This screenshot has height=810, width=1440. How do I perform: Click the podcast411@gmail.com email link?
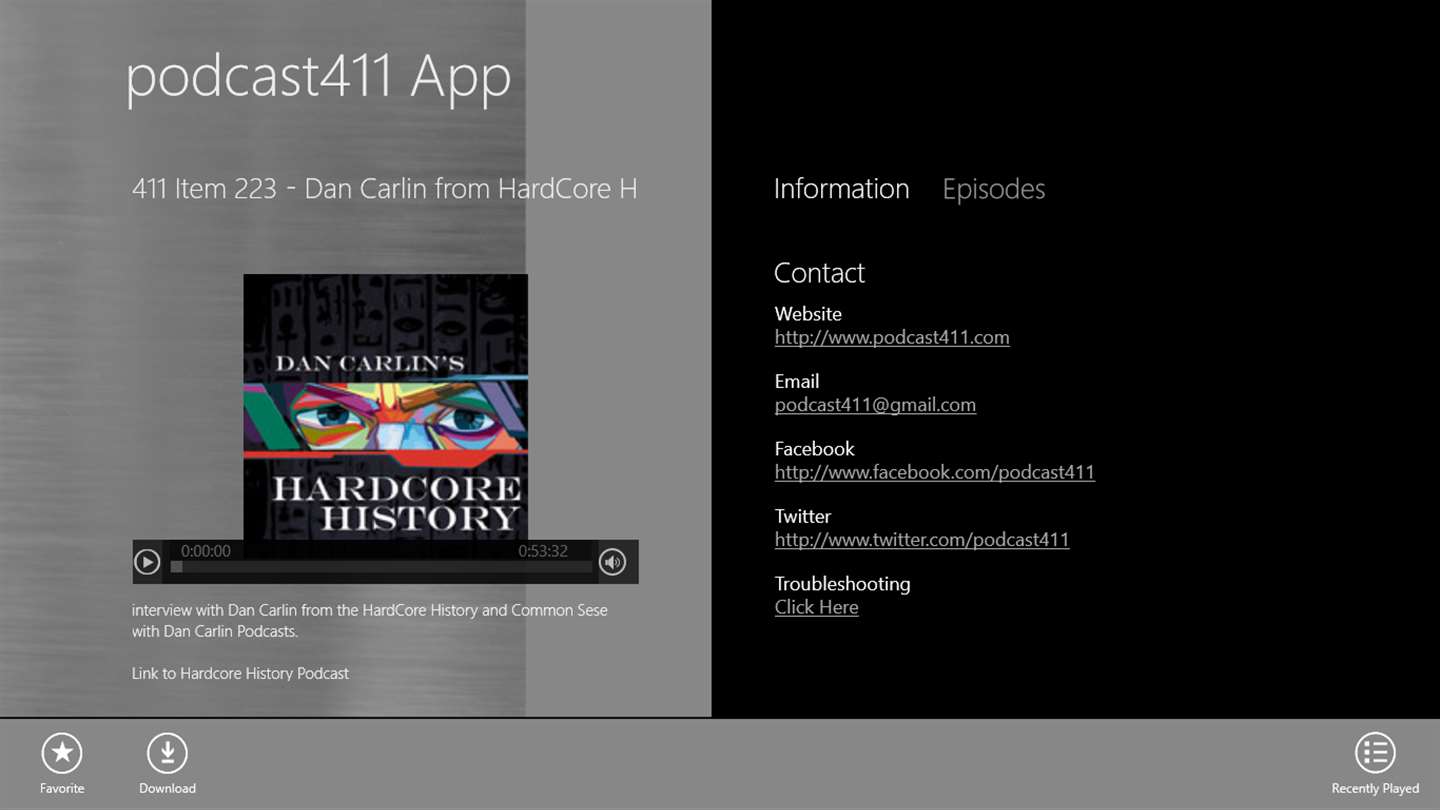point(875,405)
